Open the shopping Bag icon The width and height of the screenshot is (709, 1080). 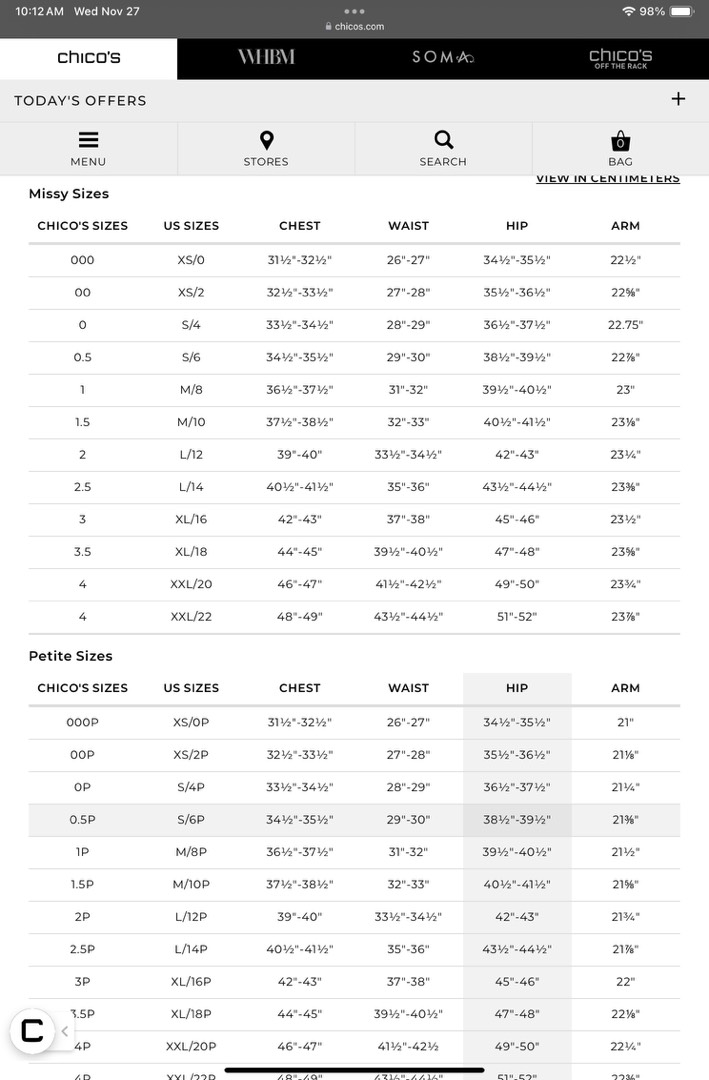point(620,141)
